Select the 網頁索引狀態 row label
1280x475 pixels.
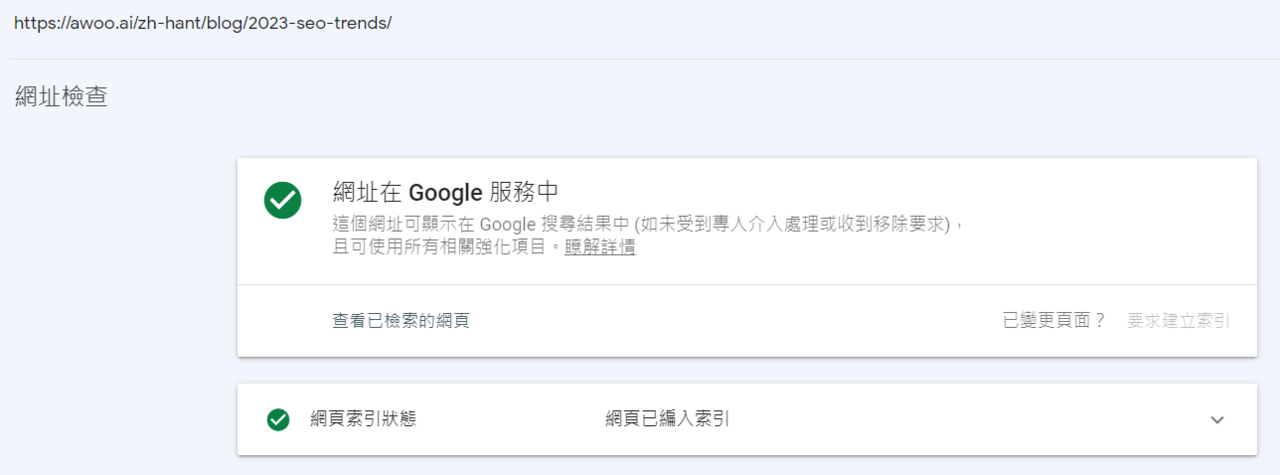363,420
